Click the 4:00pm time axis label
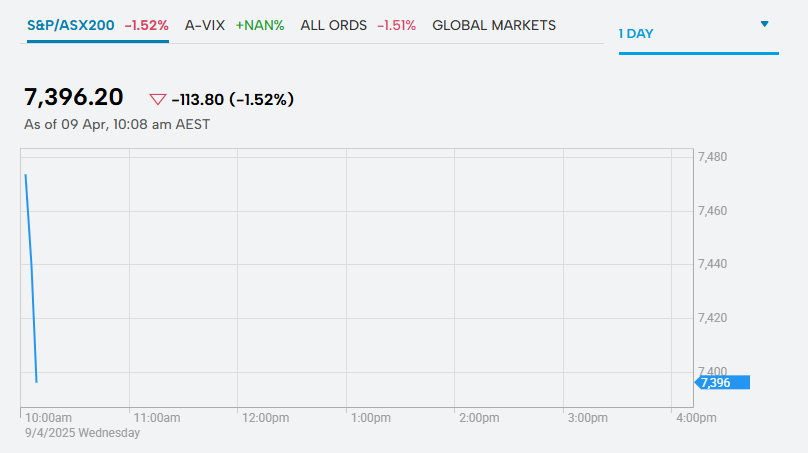The width and height of the screenshot is (808, 453). tap(696, 417)
